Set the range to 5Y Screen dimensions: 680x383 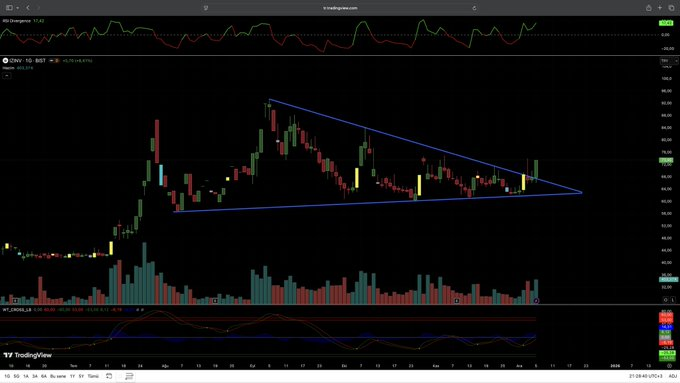point(81,376)
